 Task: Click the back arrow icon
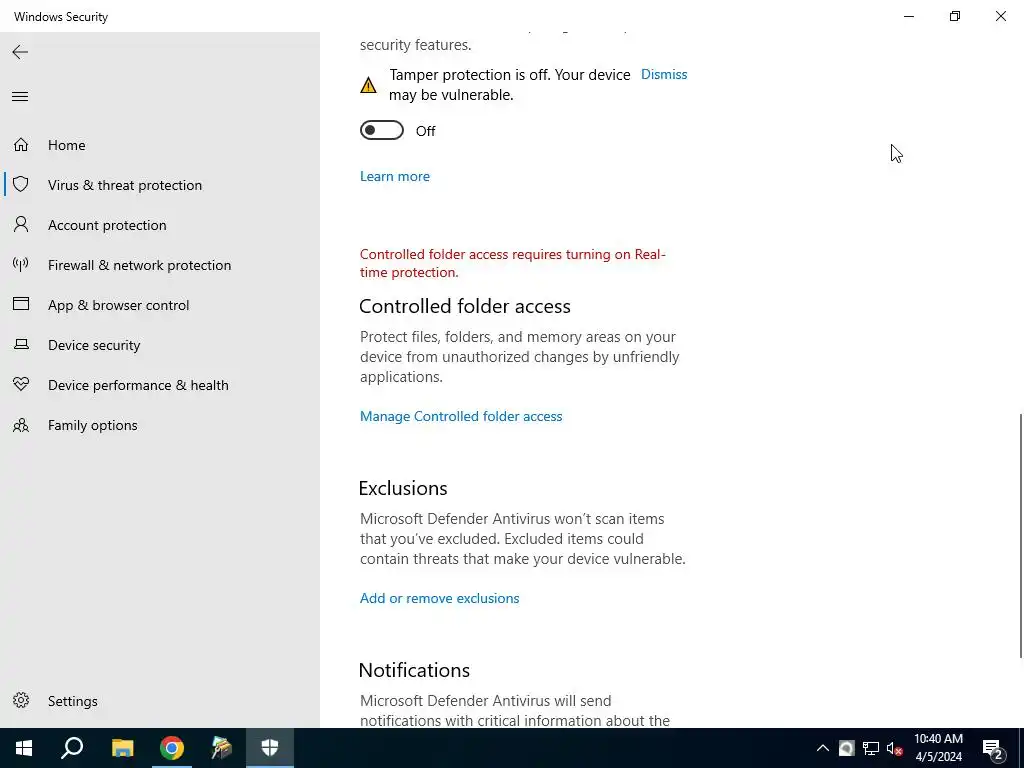tap(20, 52)
